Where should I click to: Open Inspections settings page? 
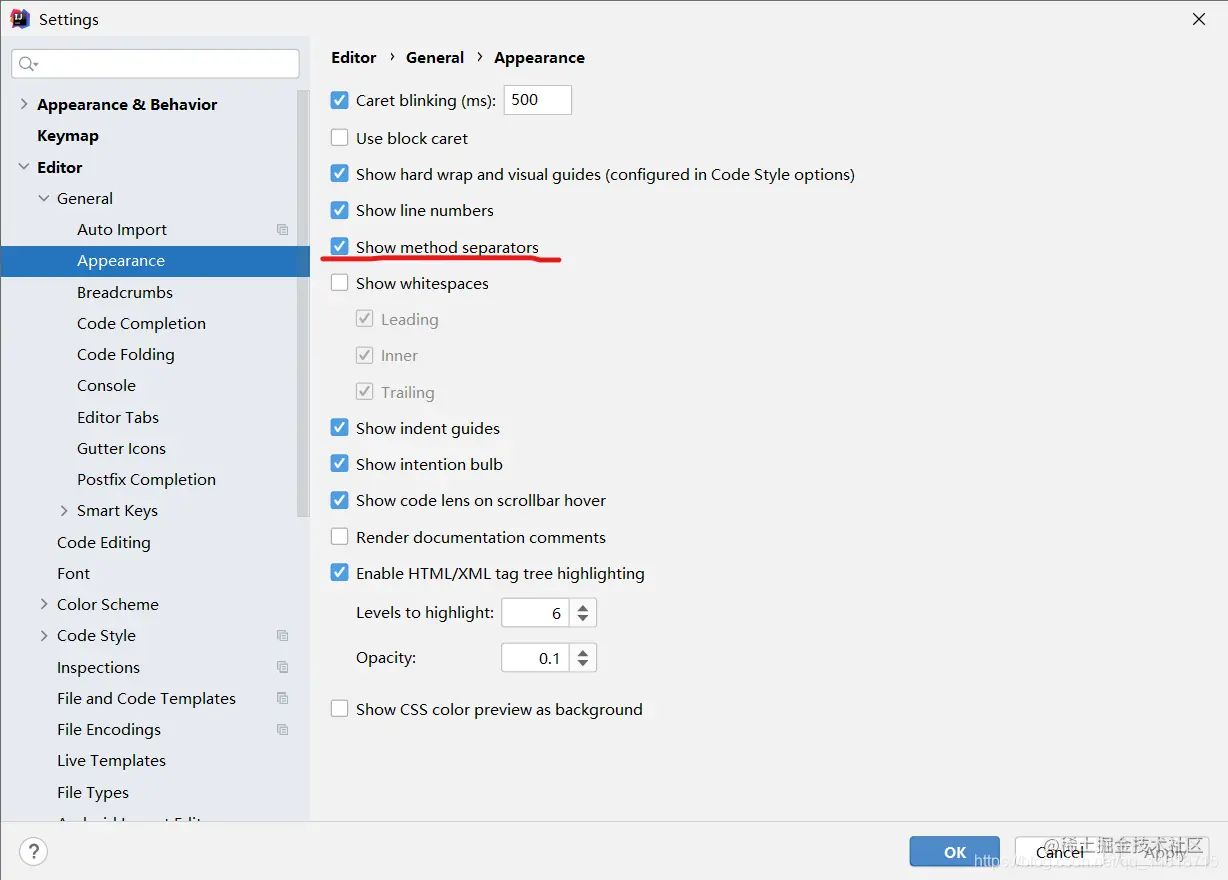click(x=98, y=667)
